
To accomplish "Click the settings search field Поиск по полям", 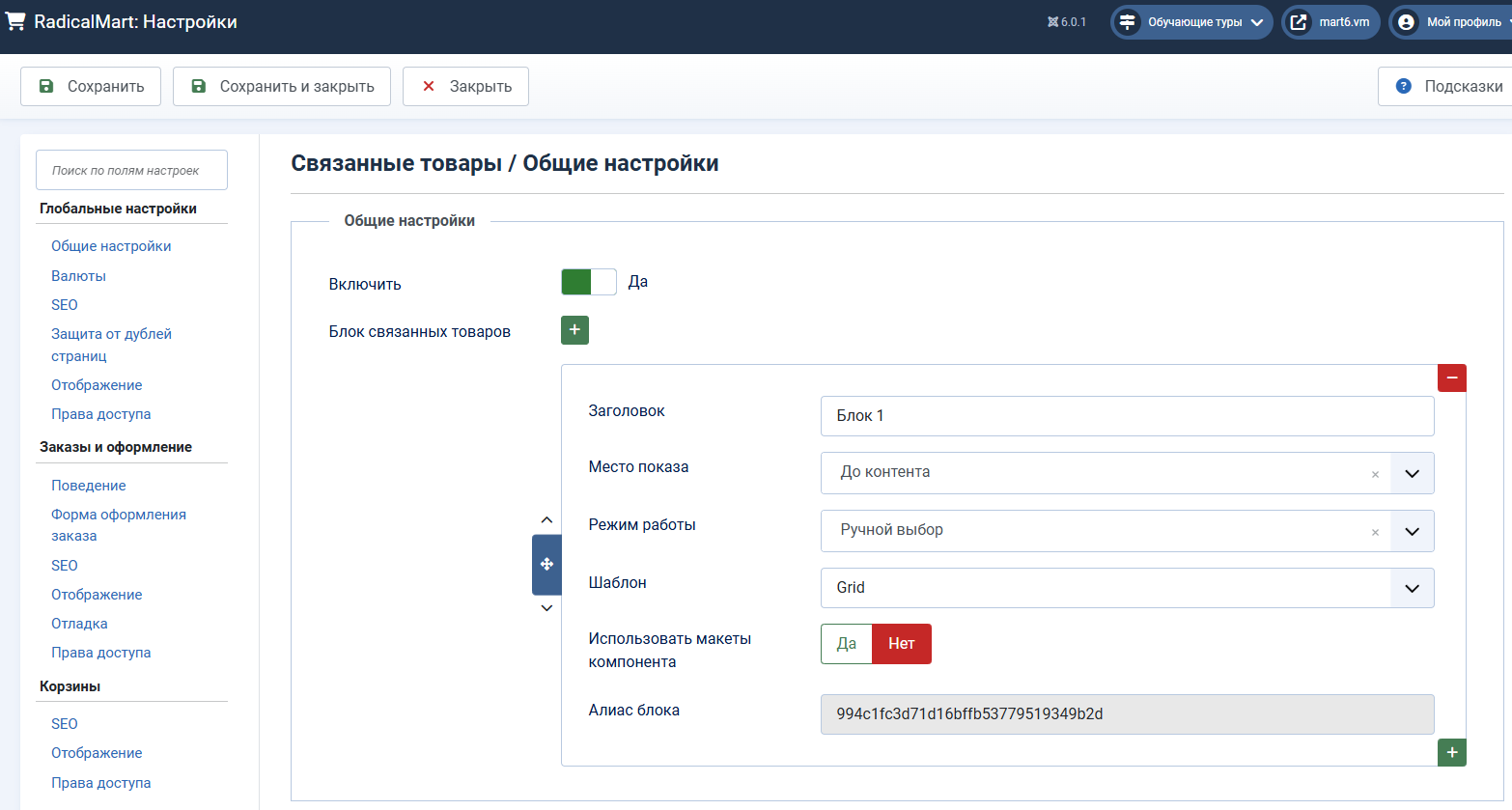I will point(131,170).
